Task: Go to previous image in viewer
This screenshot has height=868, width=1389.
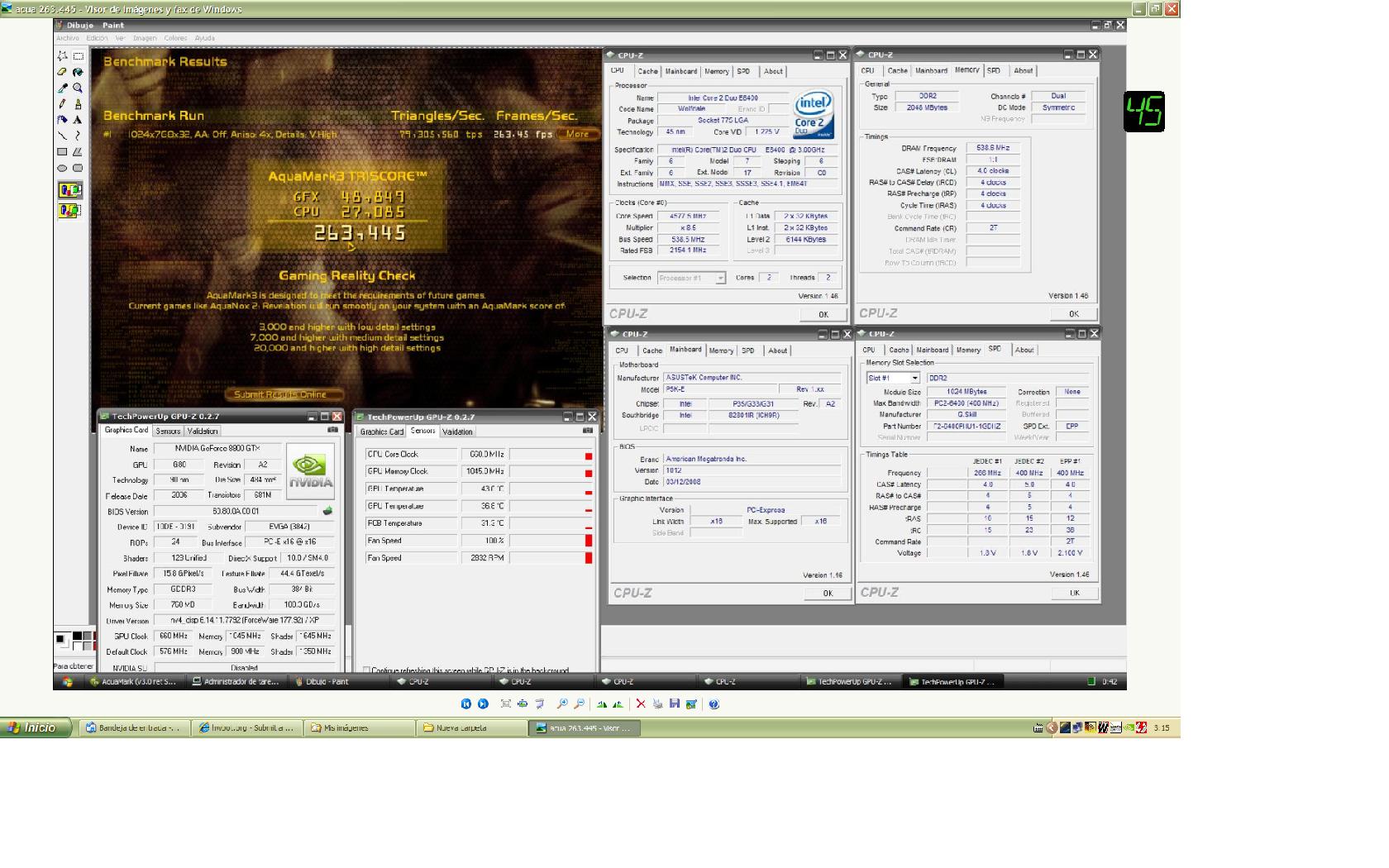Action: 466,703
